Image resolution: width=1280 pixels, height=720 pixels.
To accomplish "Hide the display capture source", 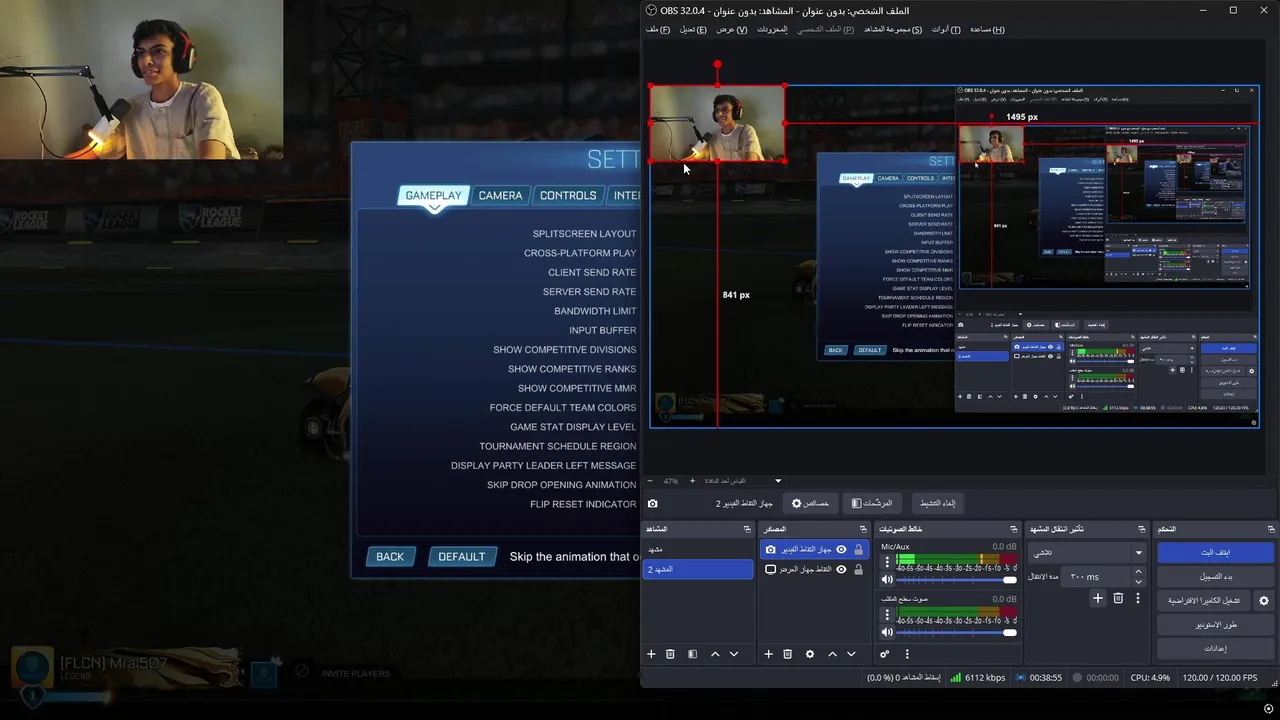I will click(x=841, y=569).
